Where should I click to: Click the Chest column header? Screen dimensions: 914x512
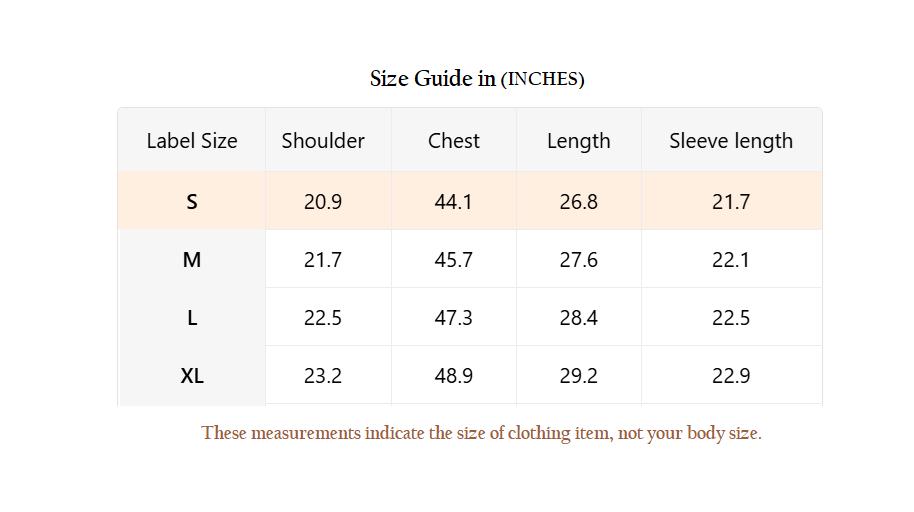(454, 141)
